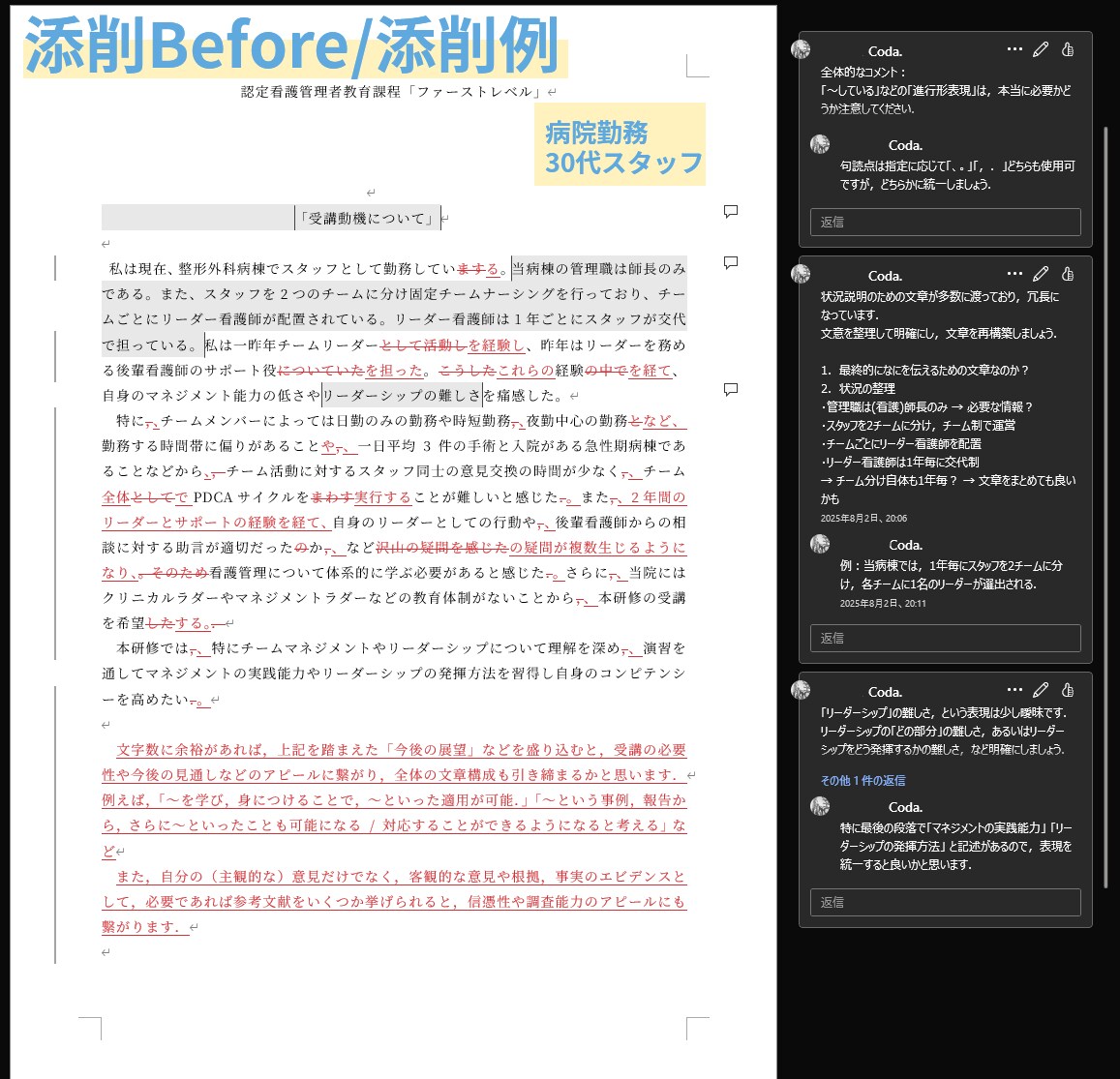The width and height of the screenshot is (1120, 1079).
Task: Click comment line ・リーダー看護師は1年毎に交代制
Action: click(x=899, y=462)
